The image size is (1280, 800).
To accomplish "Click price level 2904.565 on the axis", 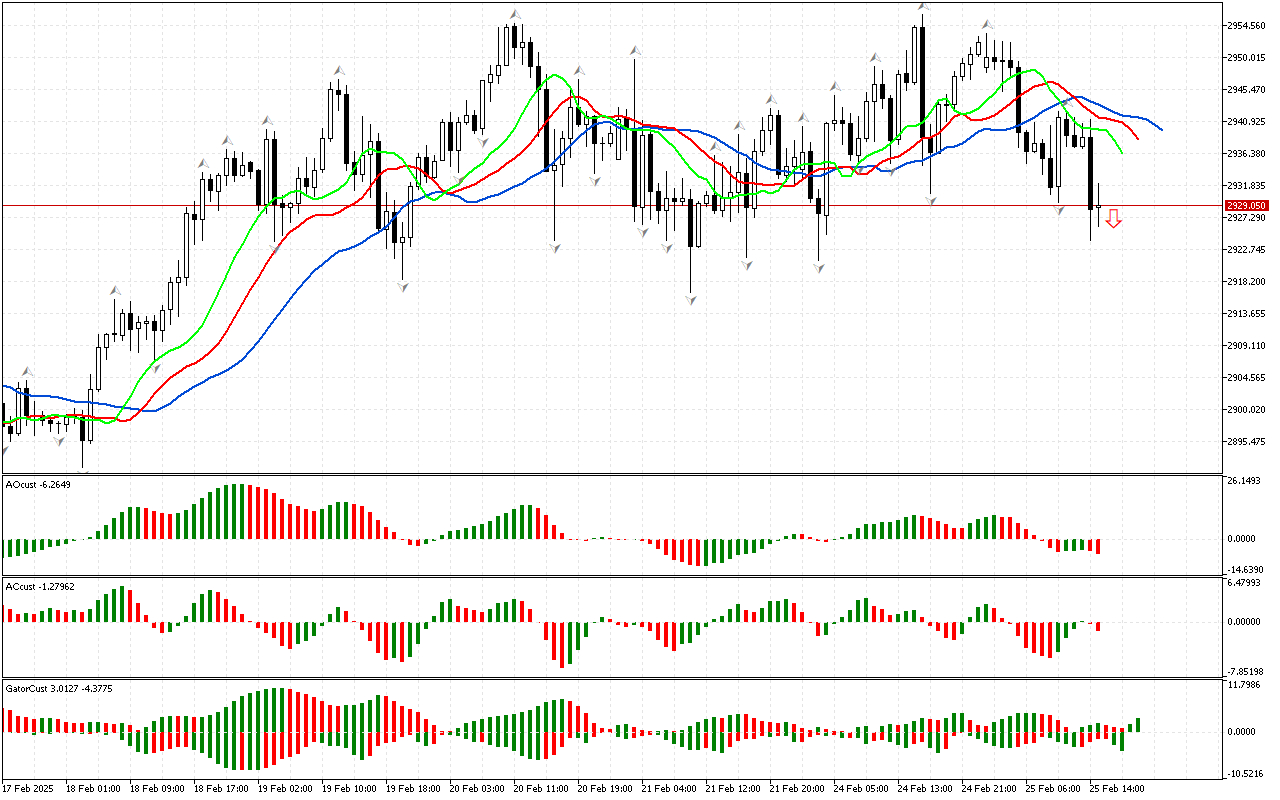I will [1246, 377].
